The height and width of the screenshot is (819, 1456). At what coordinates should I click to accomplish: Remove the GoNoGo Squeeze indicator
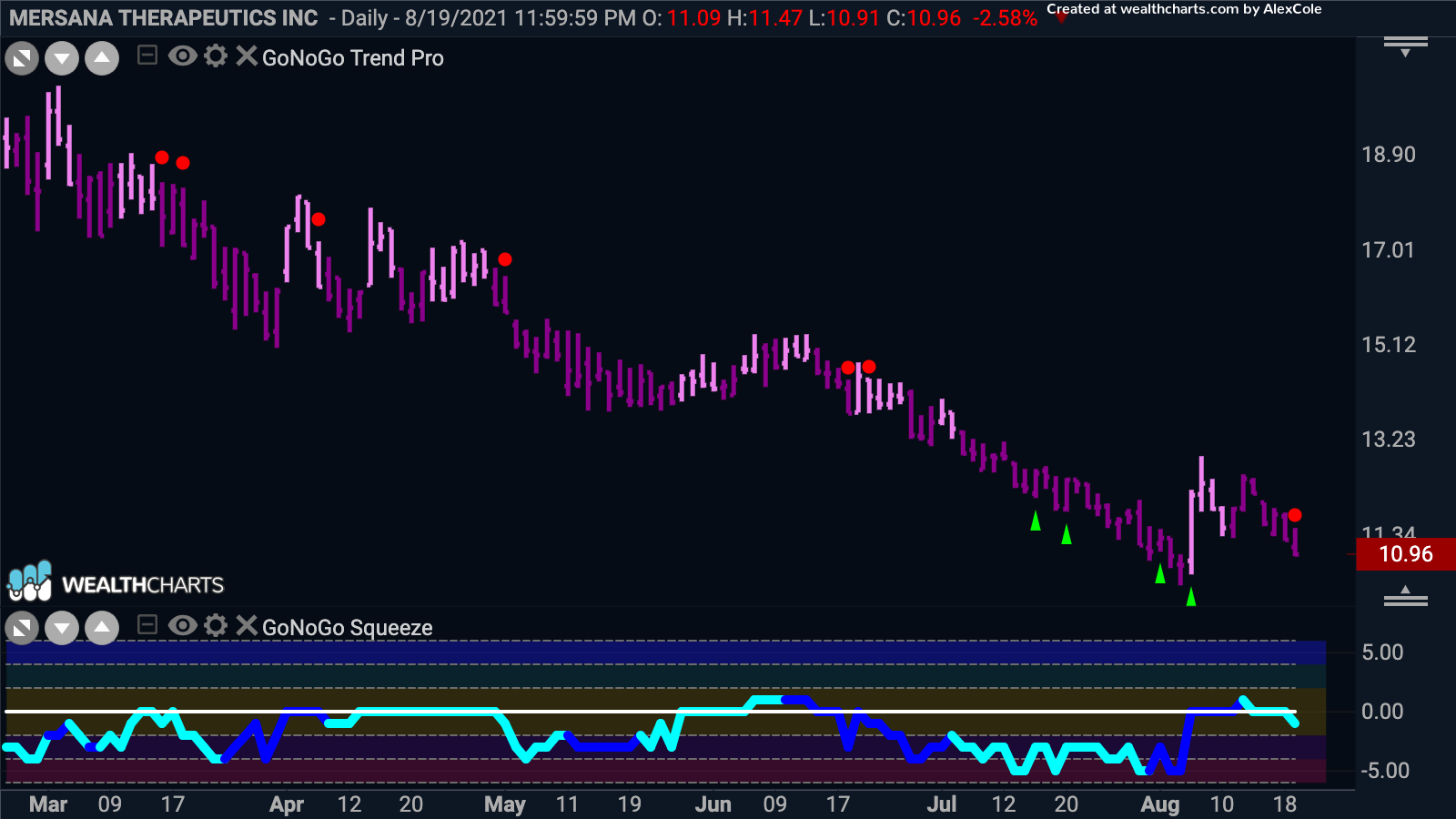point(247,625)
